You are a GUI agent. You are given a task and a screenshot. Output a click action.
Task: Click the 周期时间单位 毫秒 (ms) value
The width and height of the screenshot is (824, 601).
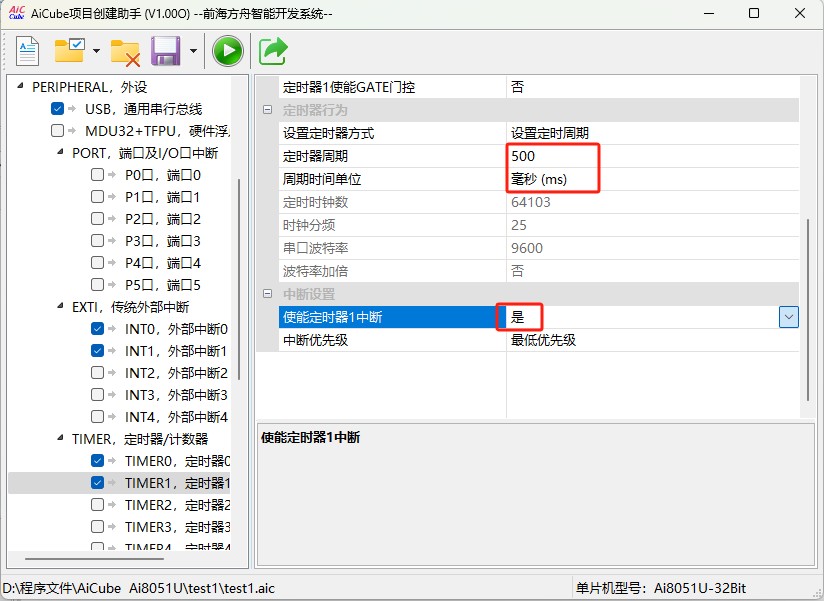[652, 179]
